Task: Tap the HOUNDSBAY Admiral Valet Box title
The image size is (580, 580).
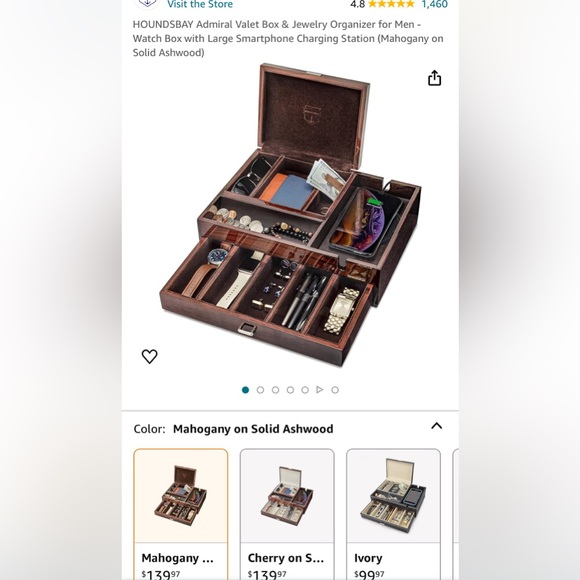Action: coord(288,38)
